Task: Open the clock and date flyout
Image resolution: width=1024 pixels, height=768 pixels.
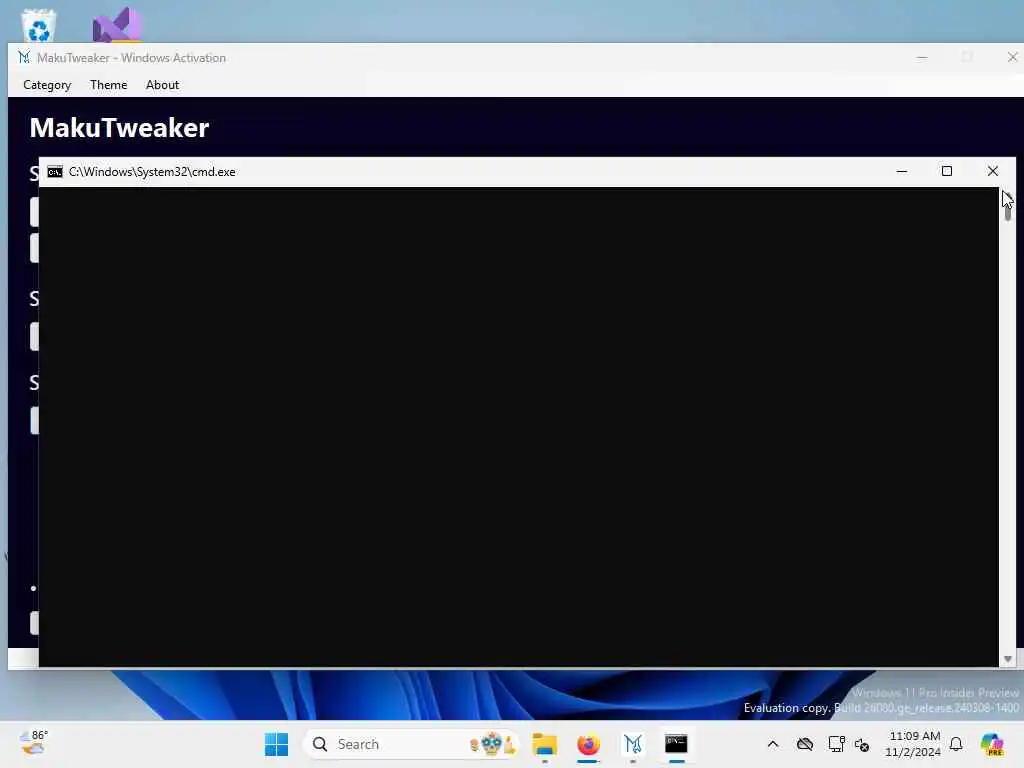Action: pyautogui.click(x=913, y=744)
